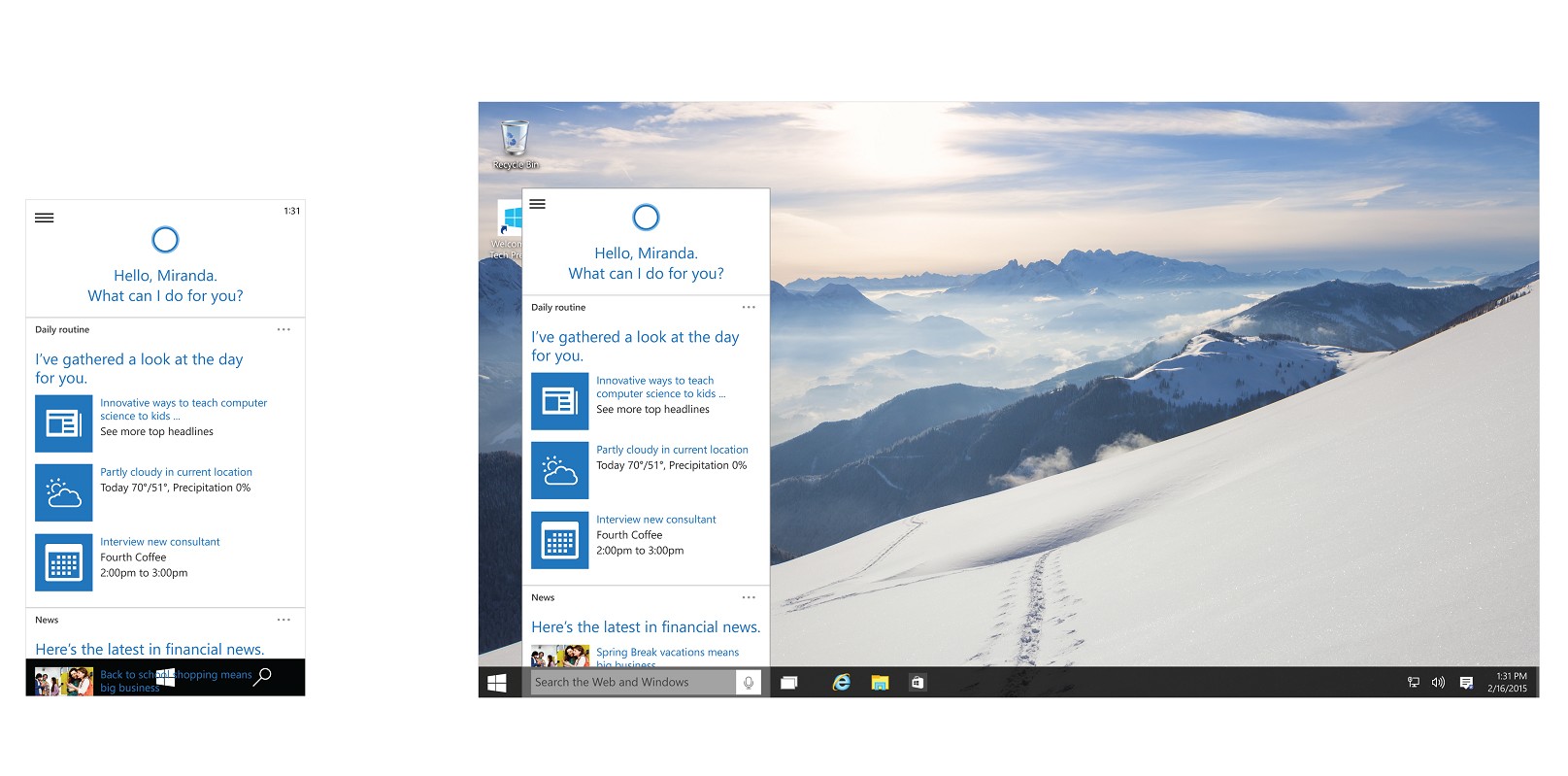Open the "Interview new consultant" link in the desktop Cortana panel

pos(656,520)
